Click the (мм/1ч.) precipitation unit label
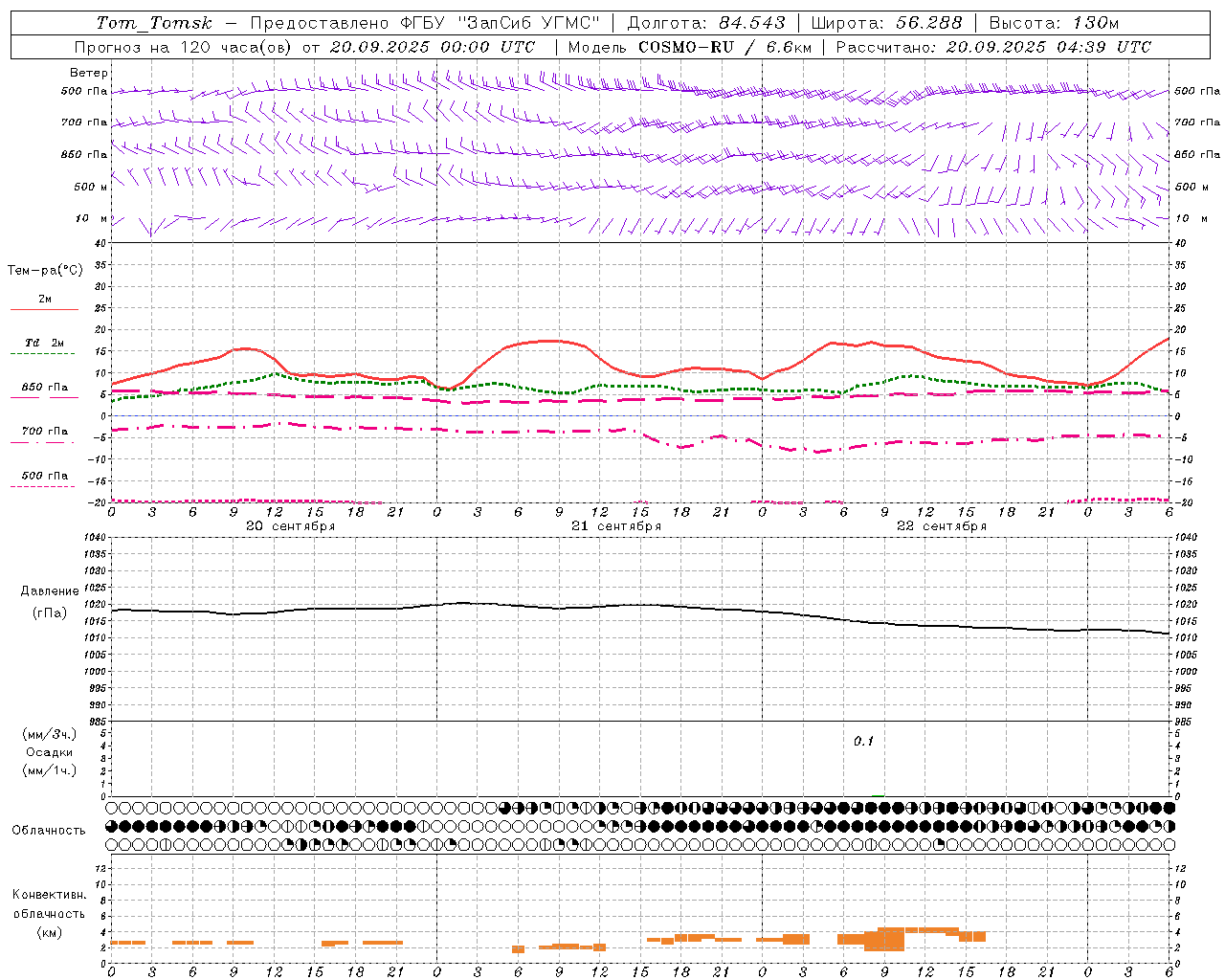Viewport: 1225px width, 980px height. (x=50, y=770)
